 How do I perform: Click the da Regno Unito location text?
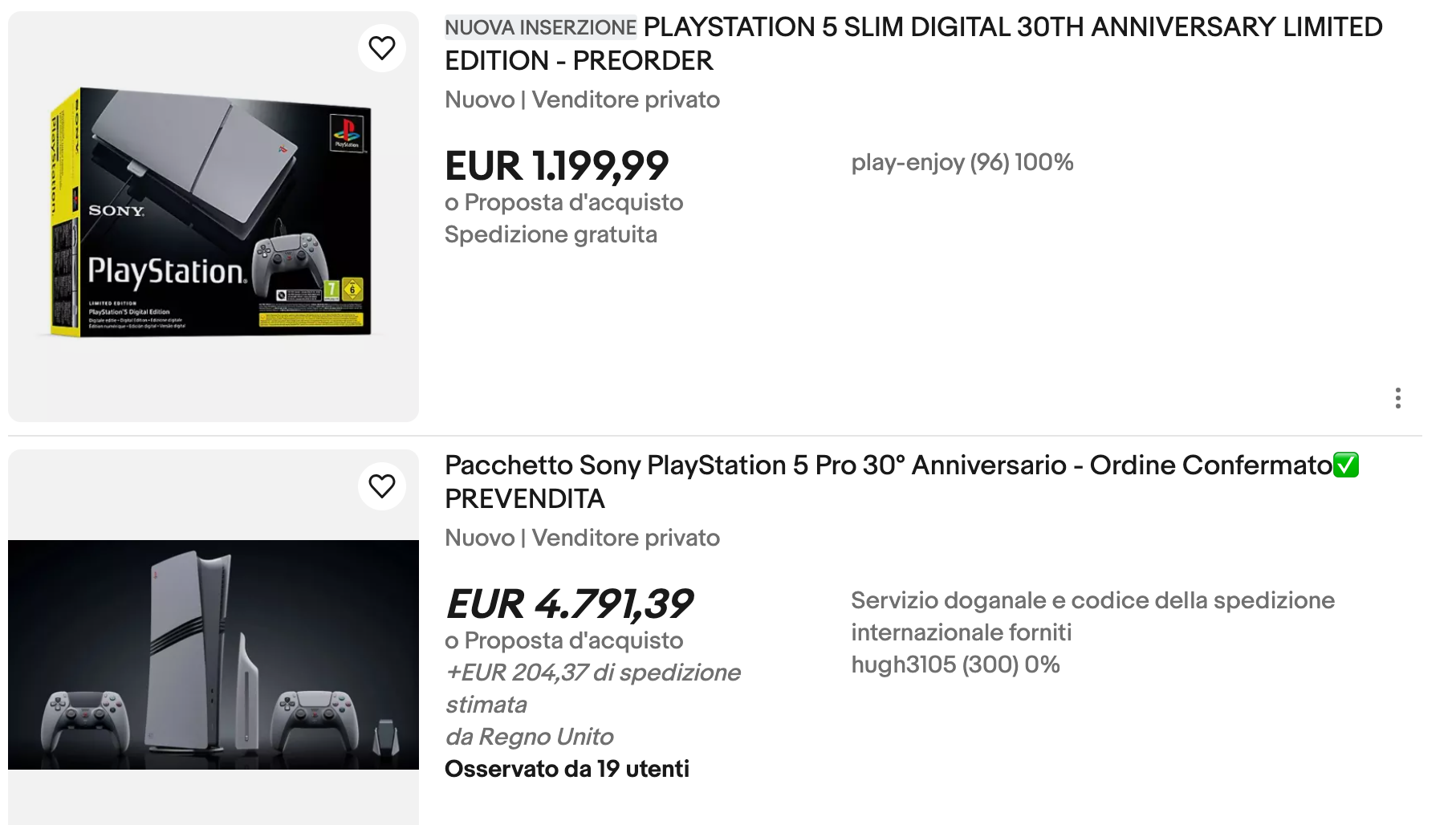click(x=529, y=737)
